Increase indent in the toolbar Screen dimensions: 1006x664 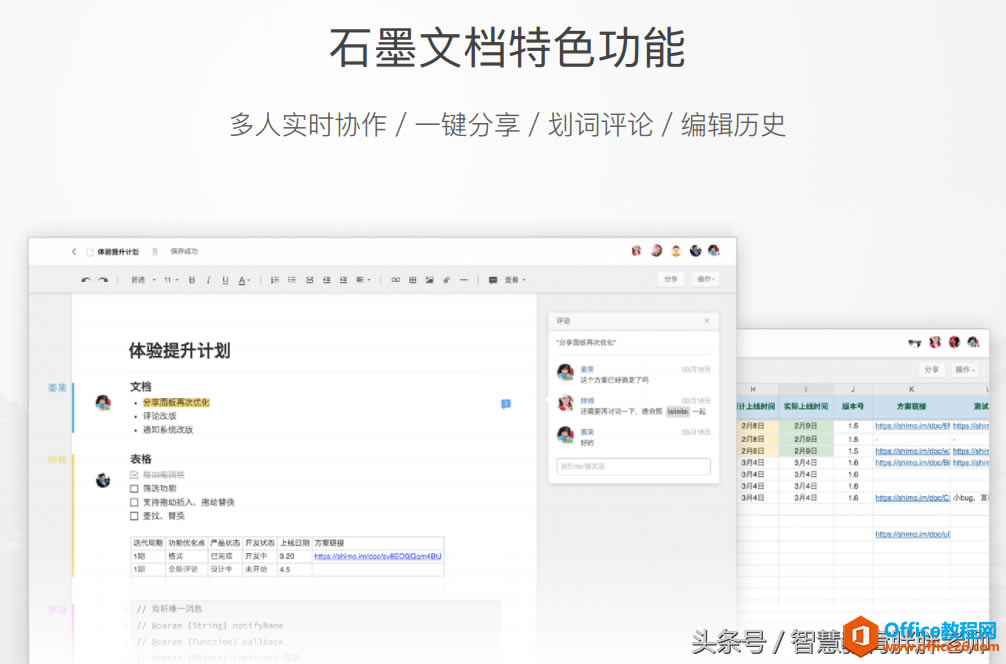343,280
